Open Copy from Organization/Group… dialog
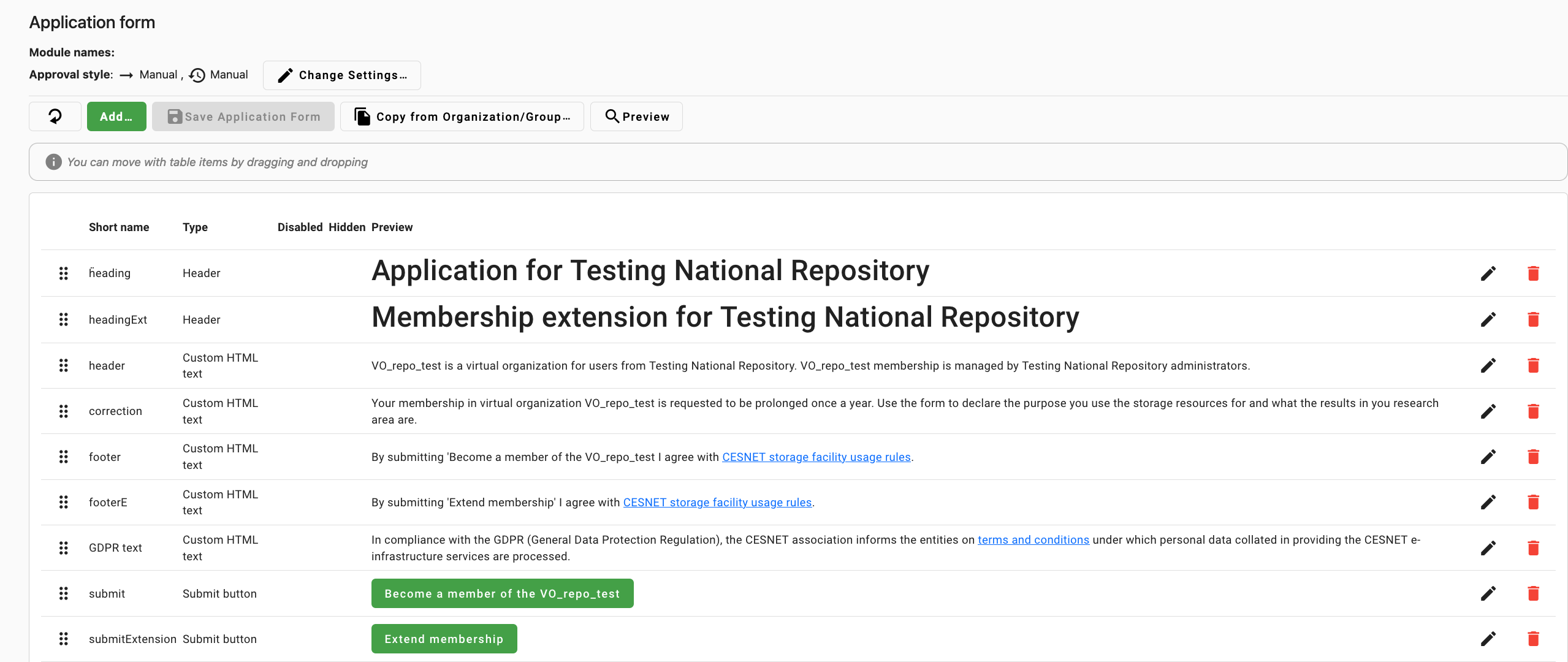Screen dimensions: 1568x662 tap(462, 116)
